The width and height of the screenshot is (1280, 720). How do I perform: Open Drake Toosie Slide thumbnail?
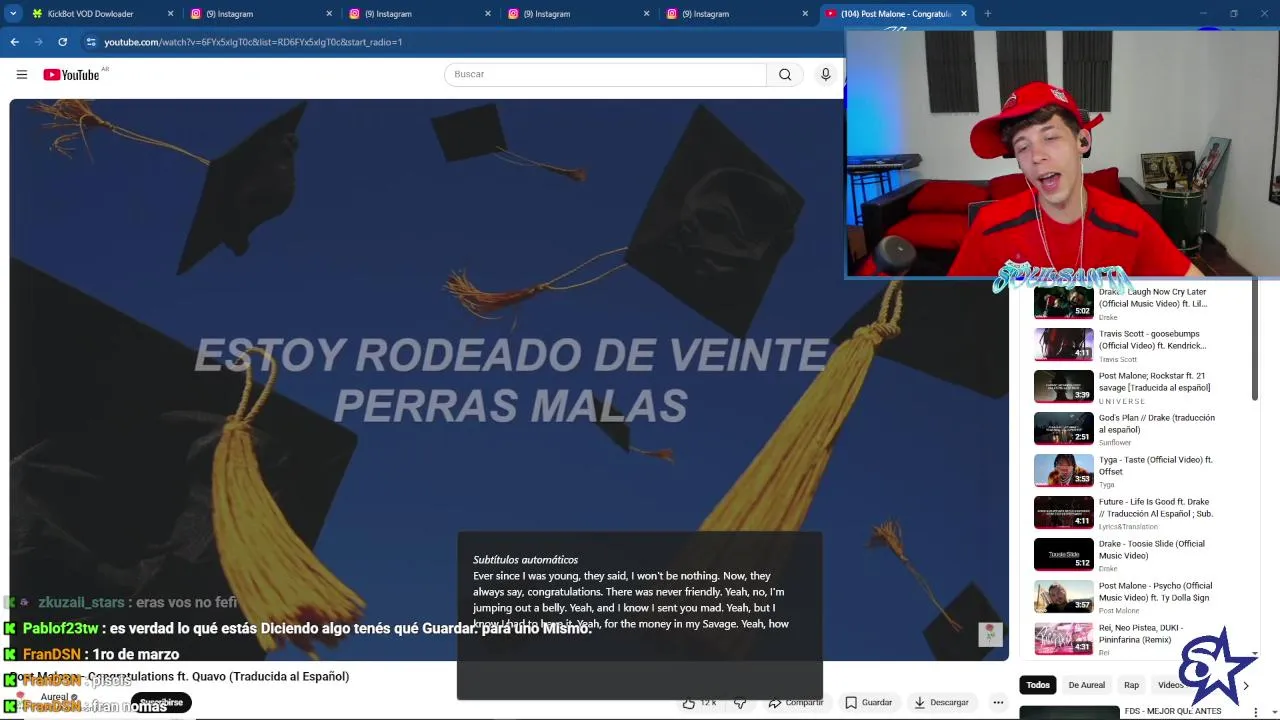(1063, 554)
